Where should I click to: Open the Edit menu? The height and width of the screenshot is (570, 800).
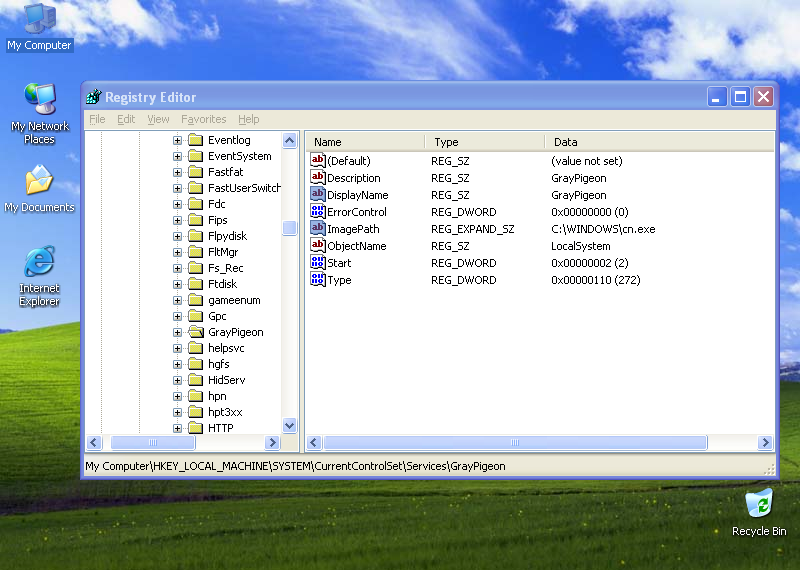(x=126, y=119)
